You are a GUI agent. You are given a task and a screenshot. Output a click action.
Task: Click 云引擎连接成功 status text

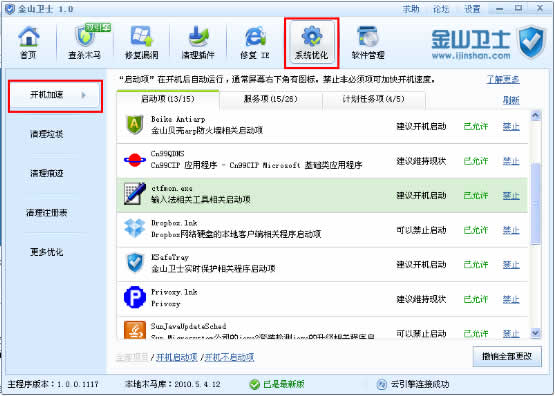click(x=420, y=384)
